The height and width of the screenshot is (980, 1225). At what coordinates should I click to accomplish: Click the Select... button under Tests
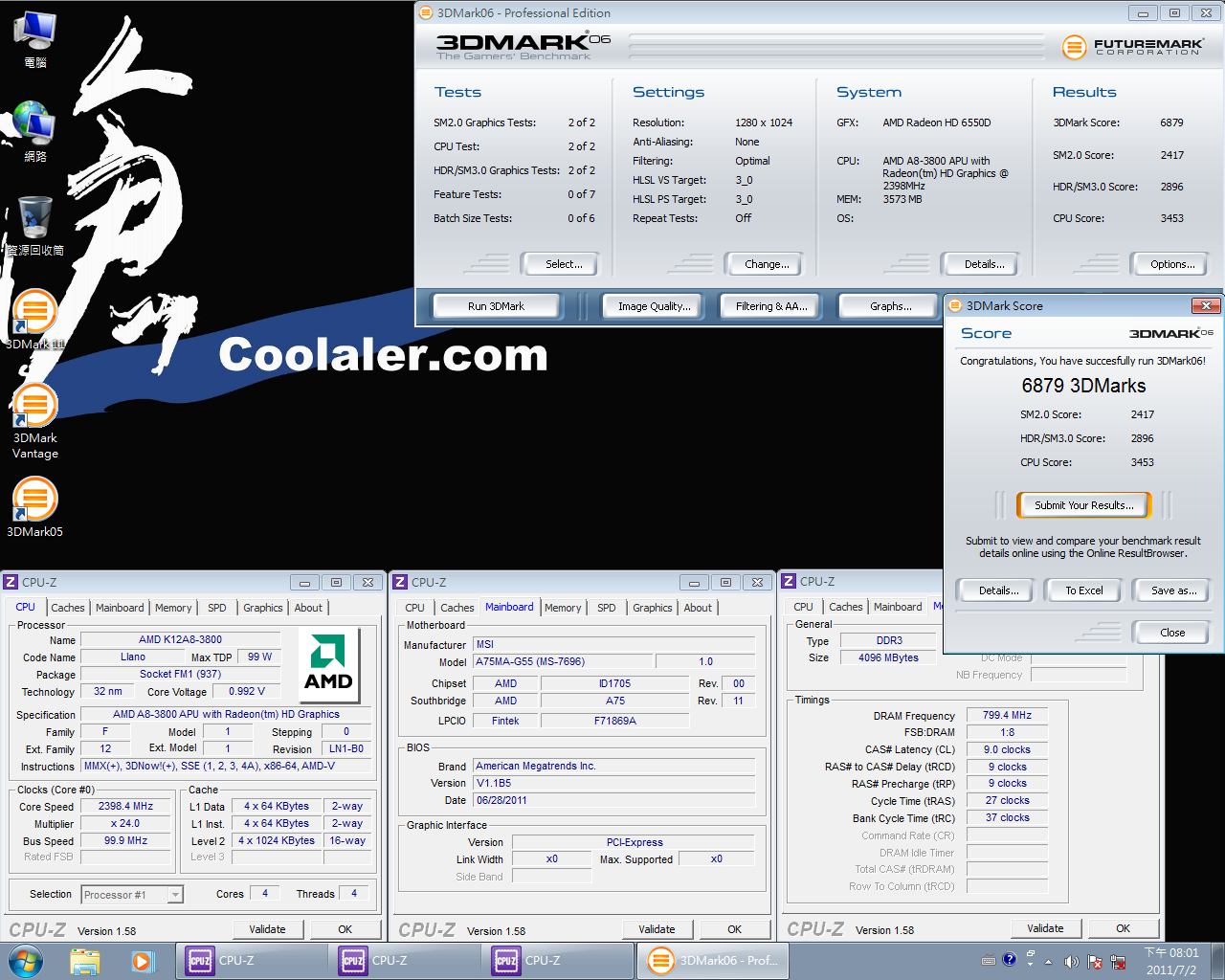(560, 264)
